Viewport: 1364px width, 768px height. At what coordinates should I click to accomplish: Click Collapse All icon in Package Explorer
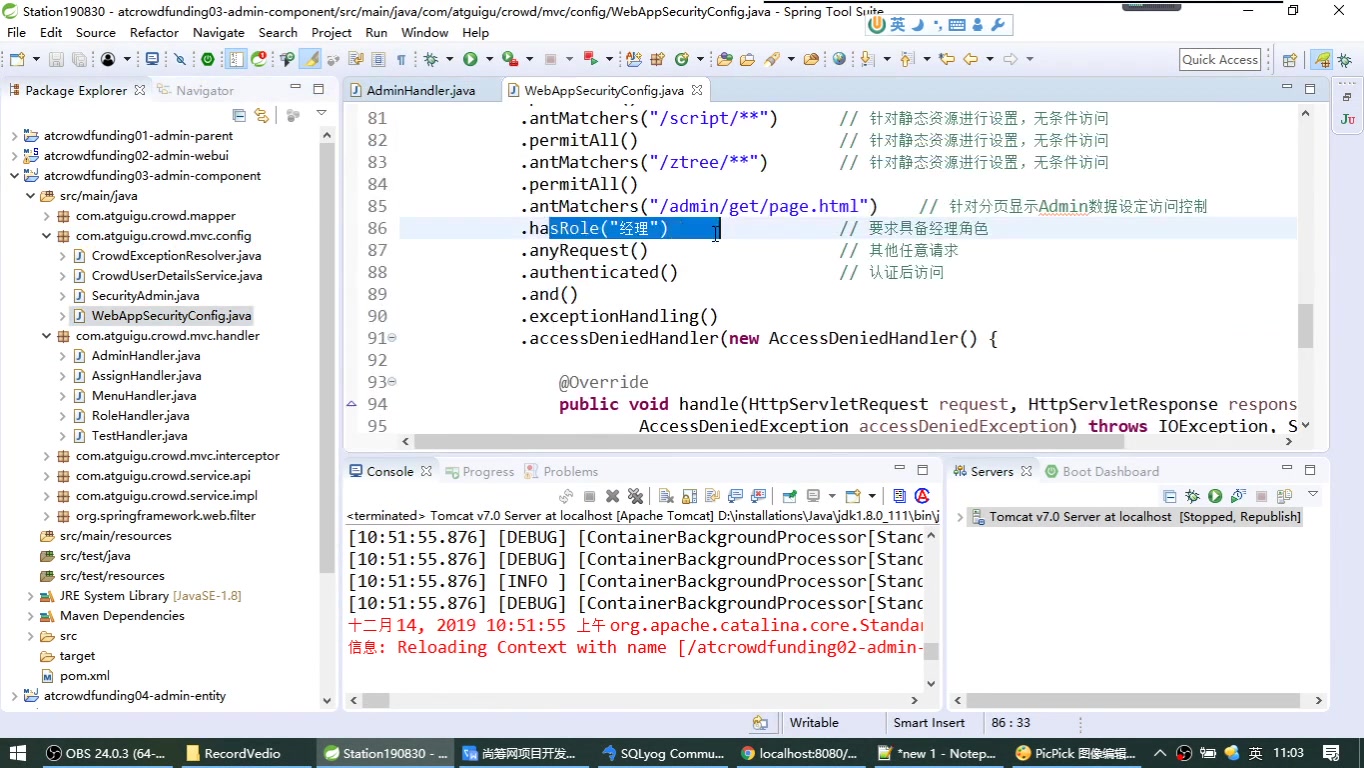[x=239, y=115]
